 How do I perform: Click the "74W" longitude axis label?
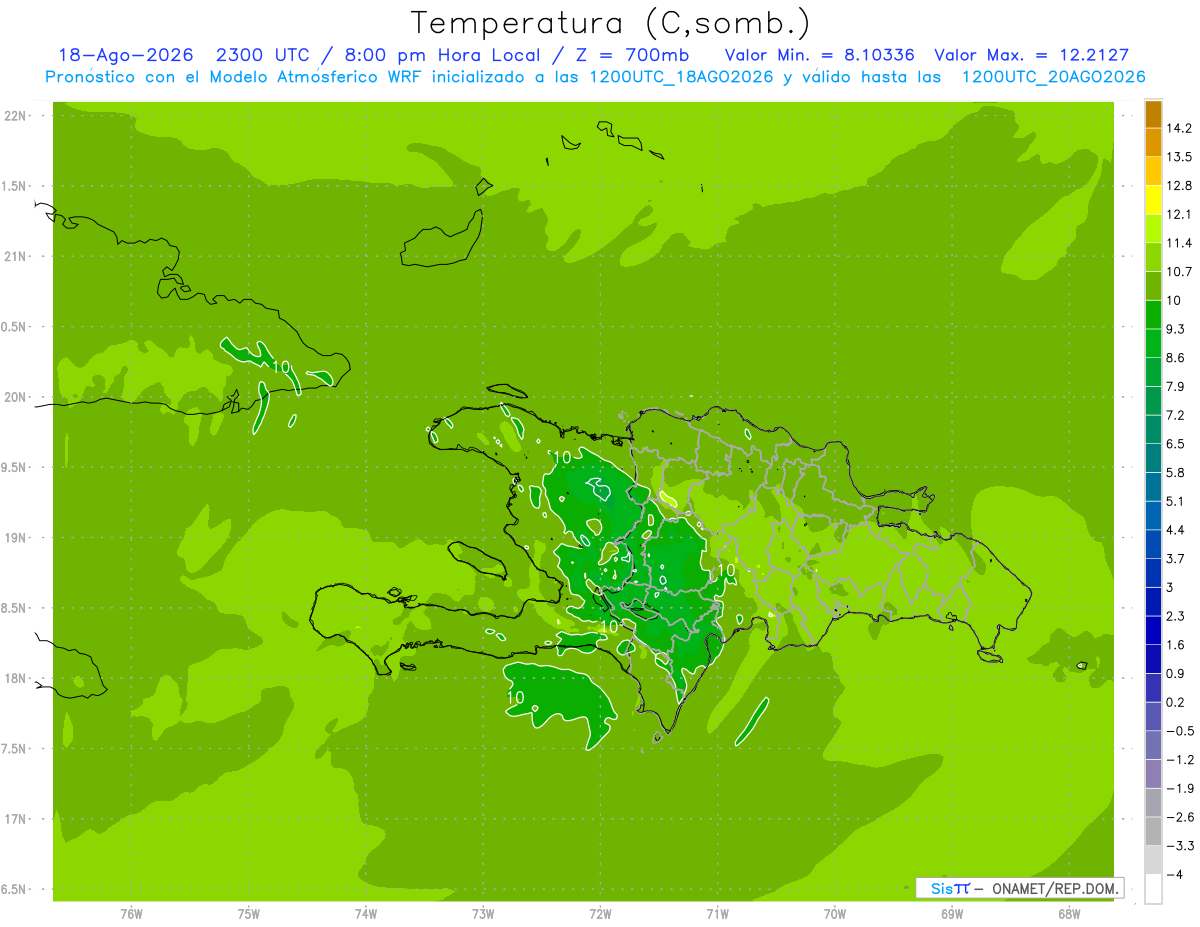click(x=366, y=914)
